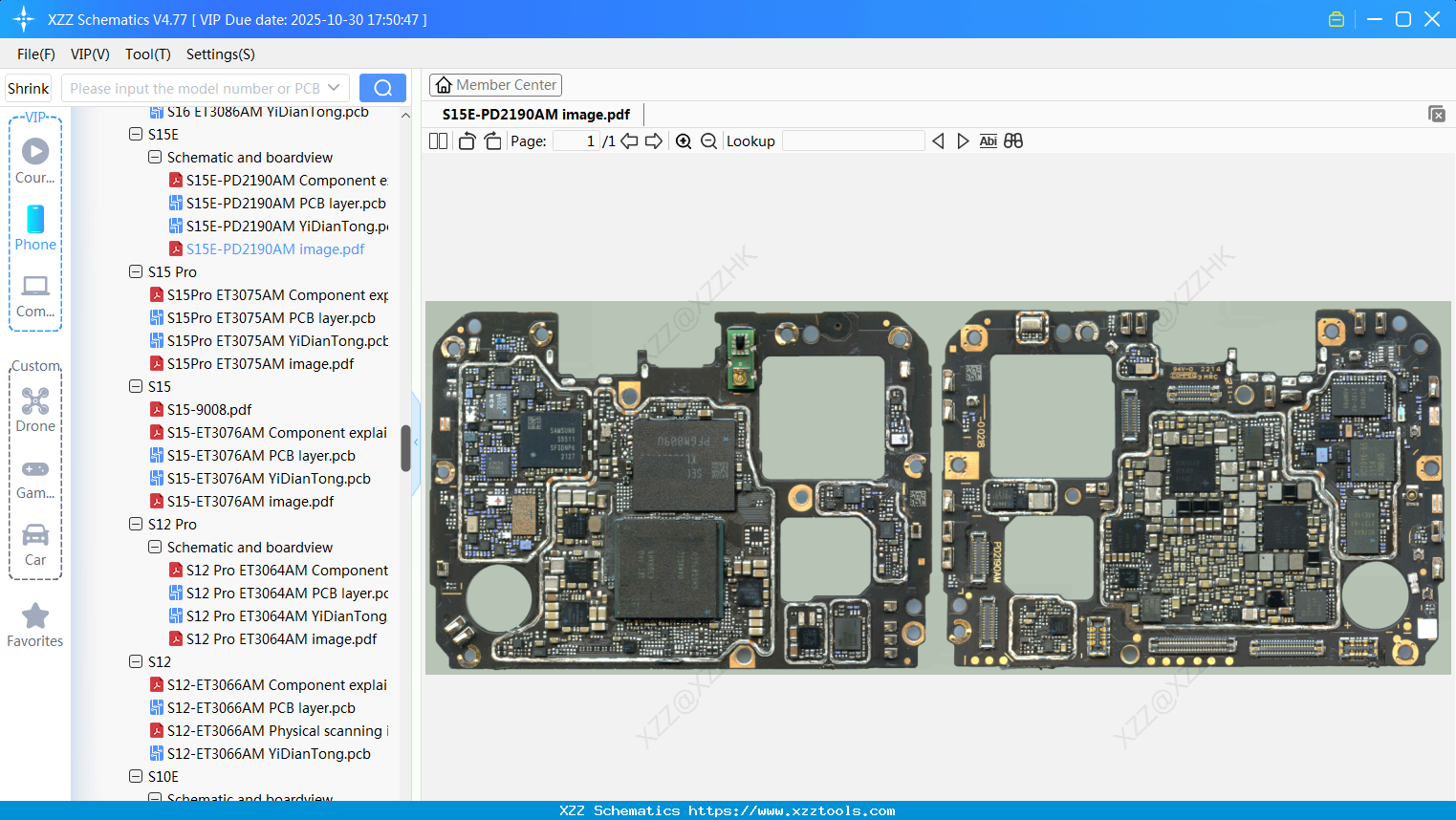Open the model search dropdown arrow
The width and height of the screenshot is (1456, 820).
coord(337,87)
